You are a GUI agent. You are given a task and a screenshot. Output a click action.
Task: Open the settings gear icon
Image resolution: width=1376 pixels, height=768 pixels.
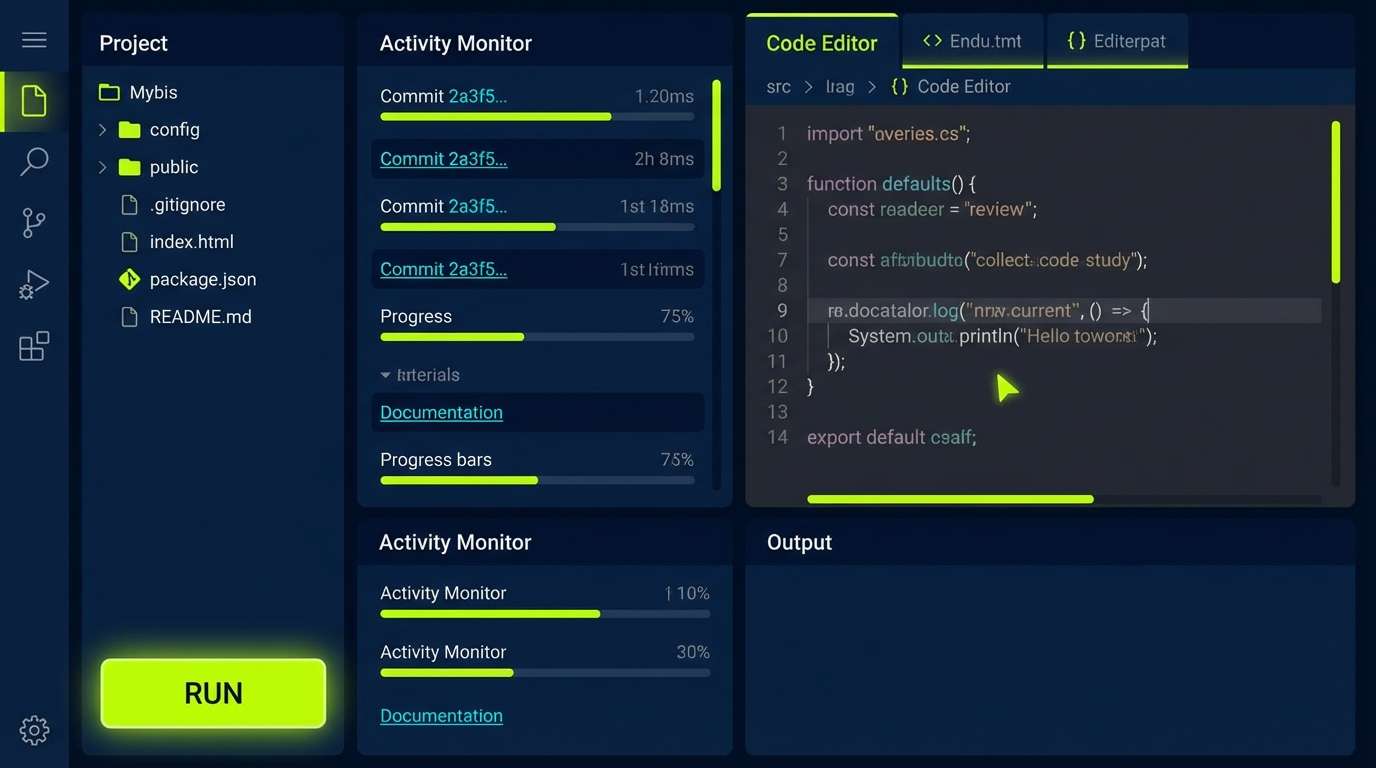[x=34, y=730]
